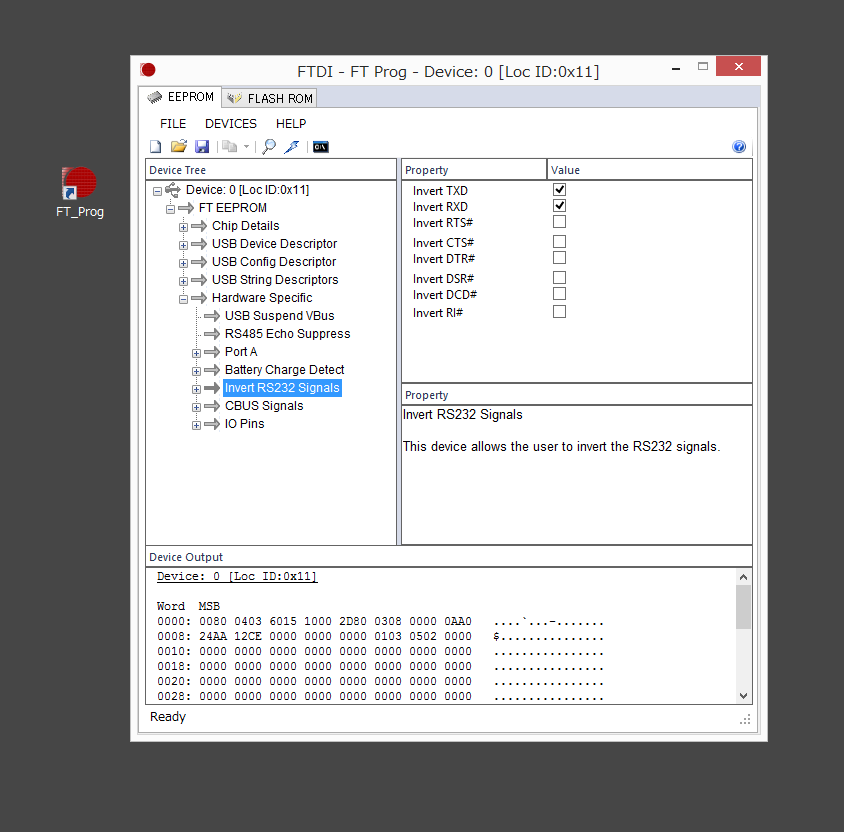Click the Device Output scroll down arrow
844x832 pixels.
tap(743, 695)
